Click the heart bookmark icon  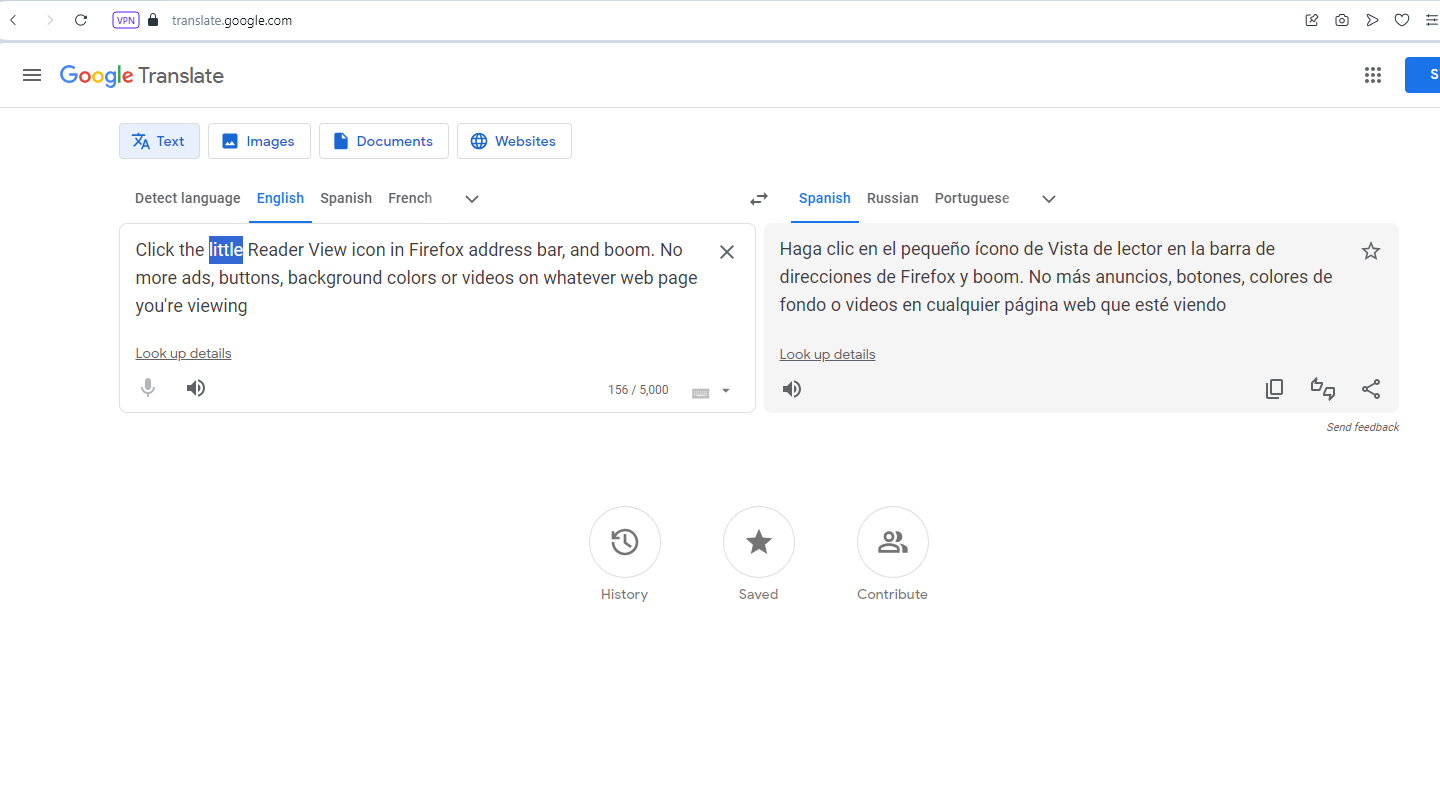pos(1402,20)
